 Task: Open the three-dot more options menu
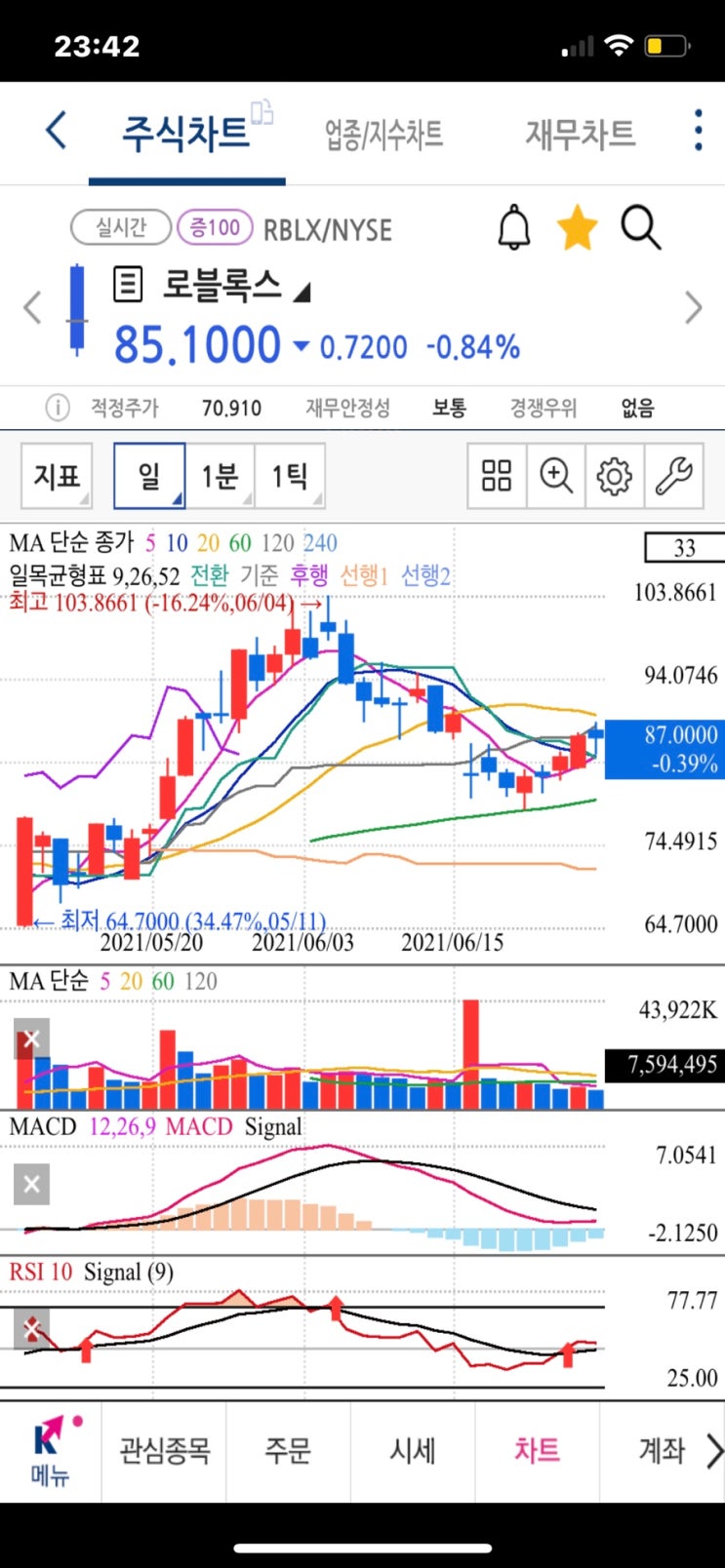698,131
